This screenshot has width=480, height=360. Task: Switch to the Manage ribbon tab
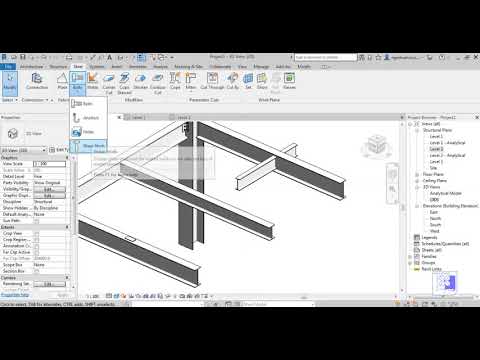click(x=261, y=67)
